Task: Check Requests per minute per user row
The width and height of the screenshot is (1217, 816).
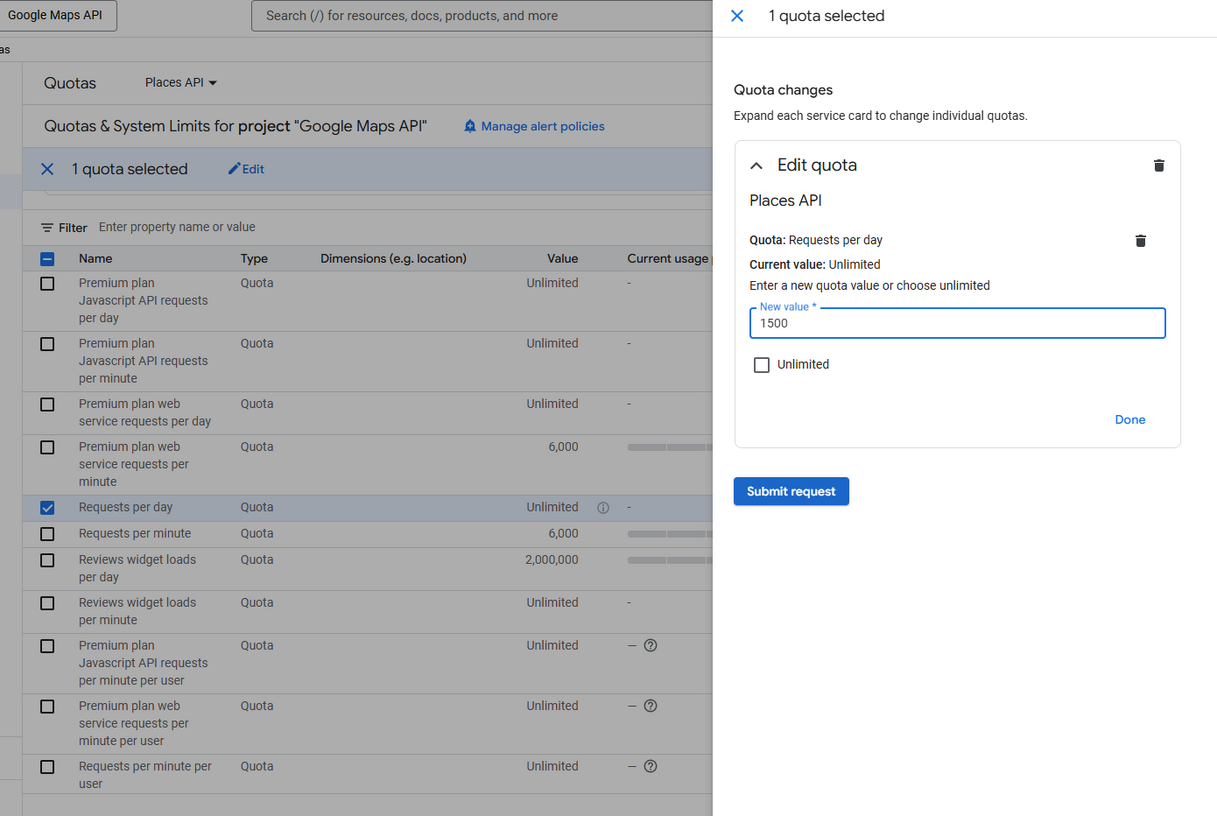Action: (x=47, y=767)
